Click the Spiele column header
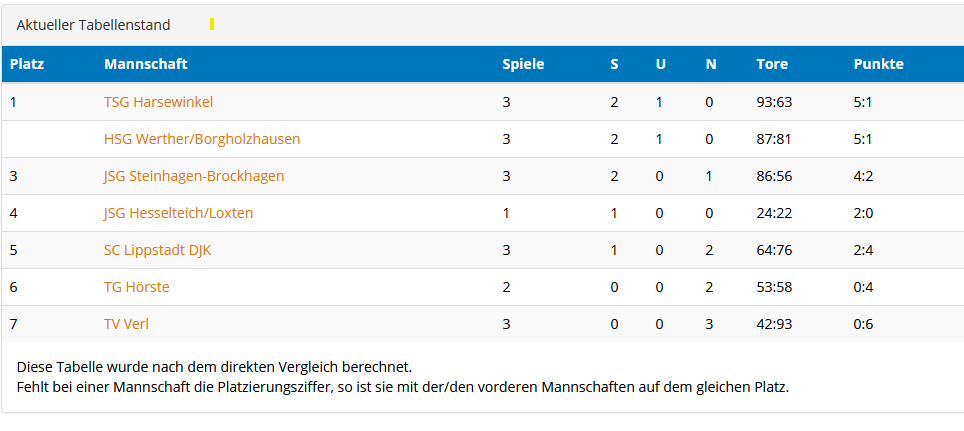This screenshot has height=431, width=964. [523, 64]
